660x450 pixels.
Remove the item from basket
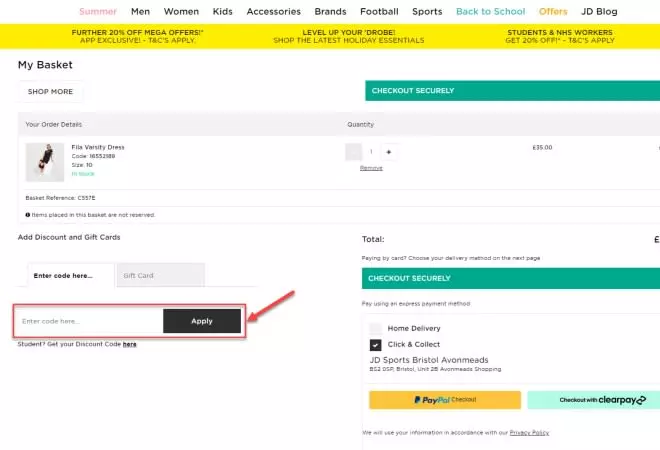(x=371, y=168)
